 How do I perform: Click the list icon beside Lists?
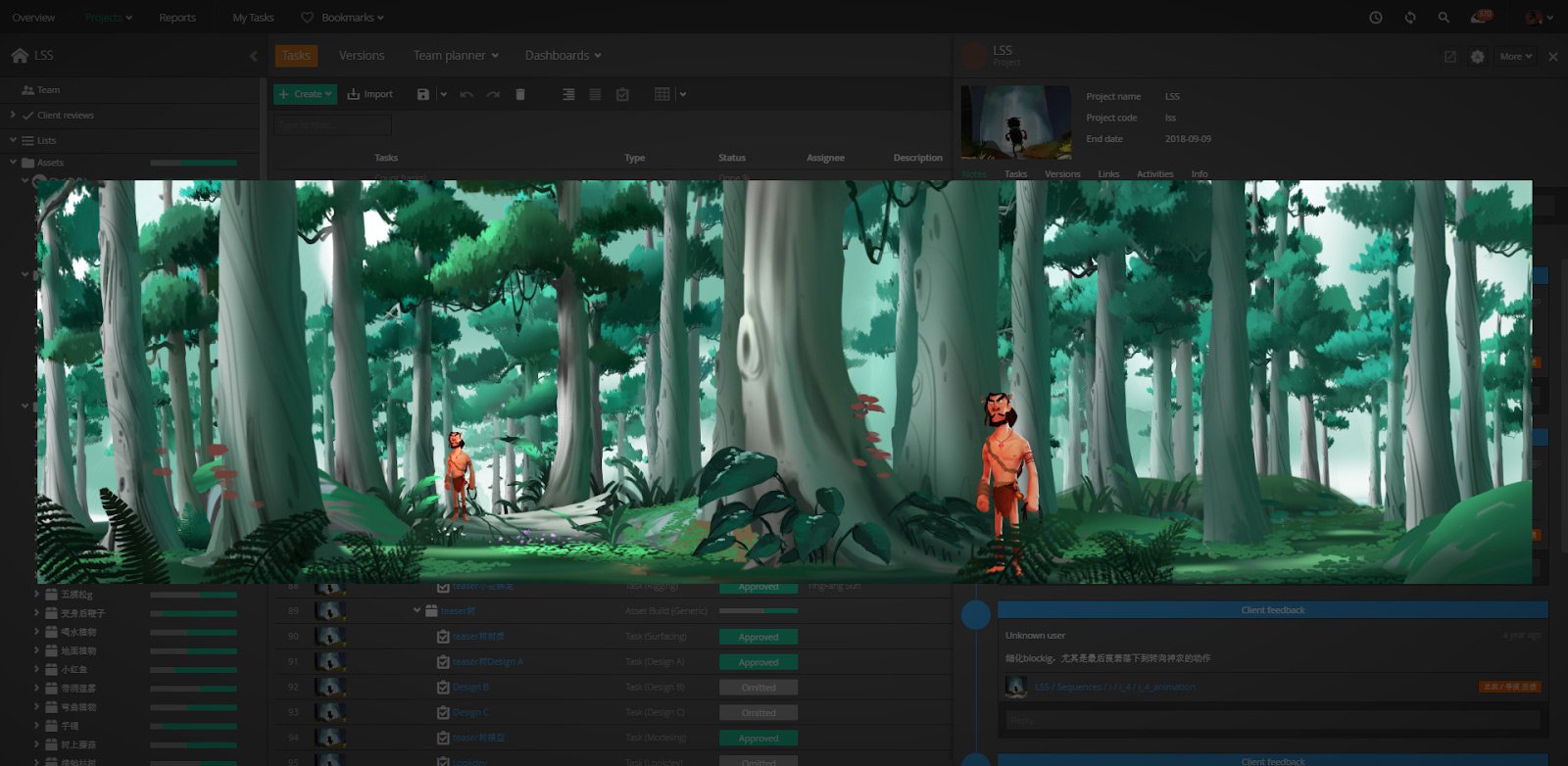(28, 141)
